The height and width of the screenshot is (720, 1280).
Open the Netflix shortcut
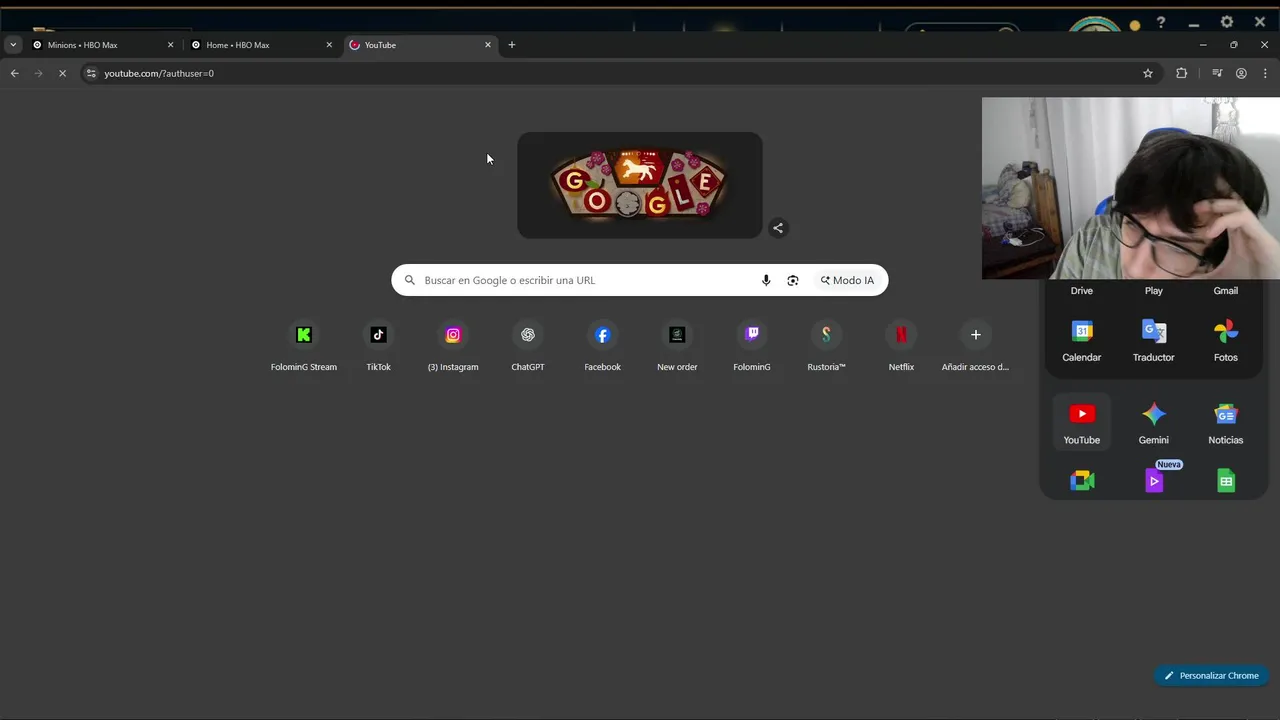[901, 347]
